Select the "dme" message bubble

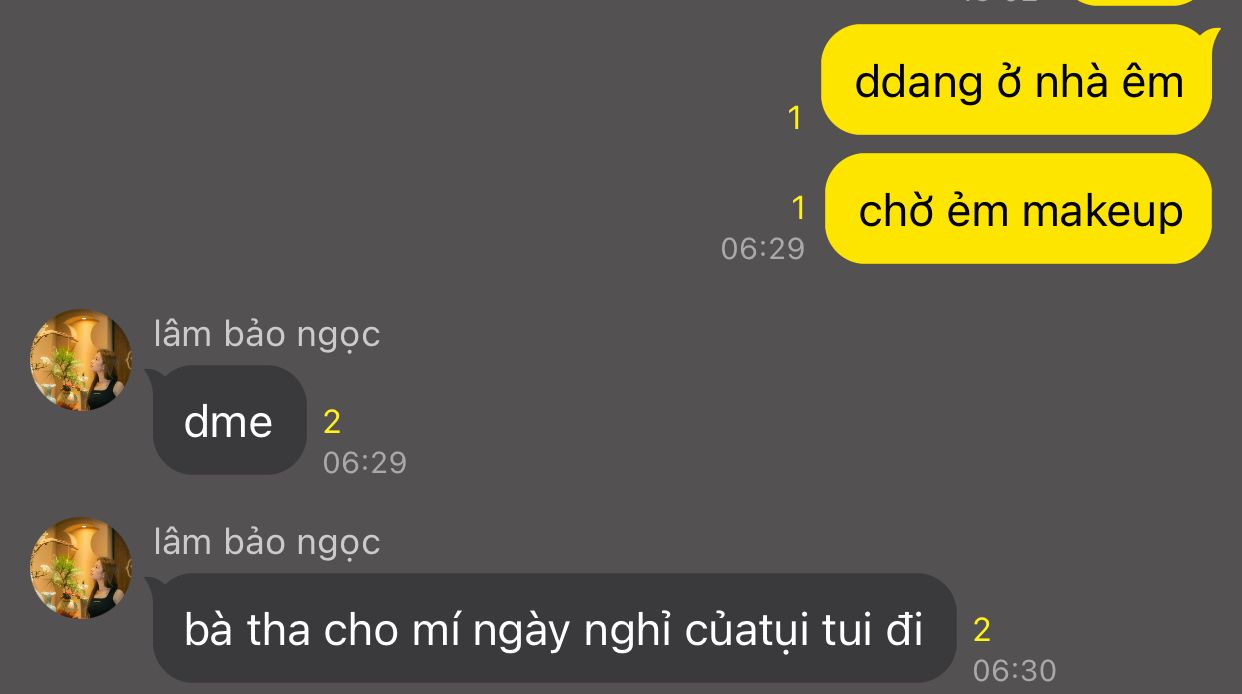pos(229,420)
